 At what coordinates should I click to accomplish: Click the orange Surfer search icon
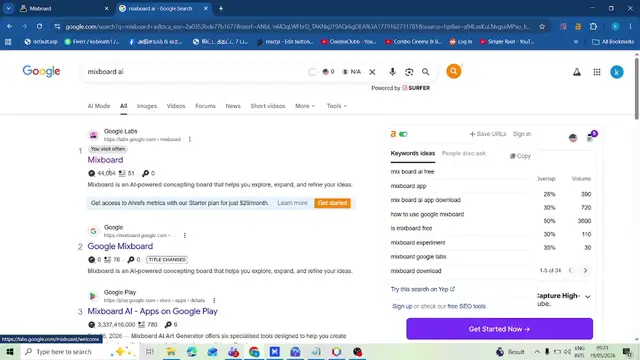click(x=453, y=71)
